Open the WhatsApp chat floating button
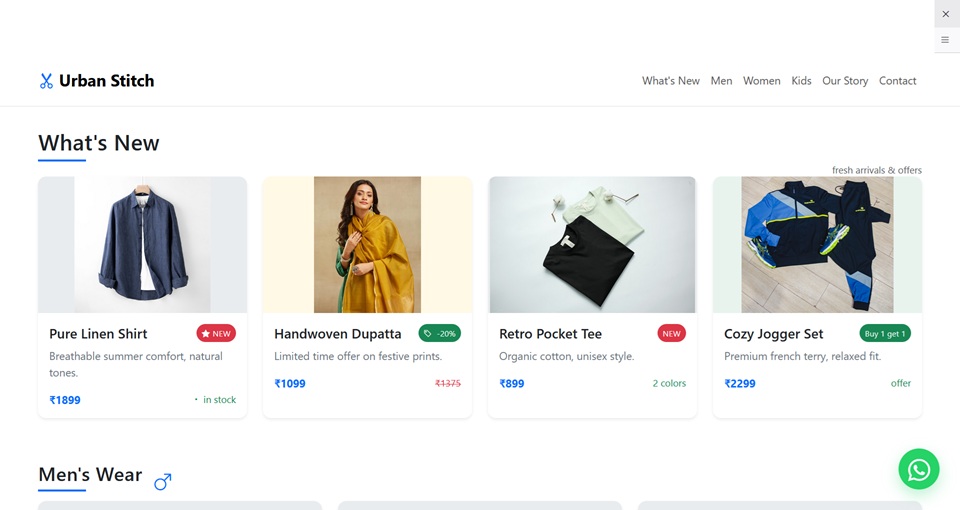The image size is (960, 510). pos(918,470)
